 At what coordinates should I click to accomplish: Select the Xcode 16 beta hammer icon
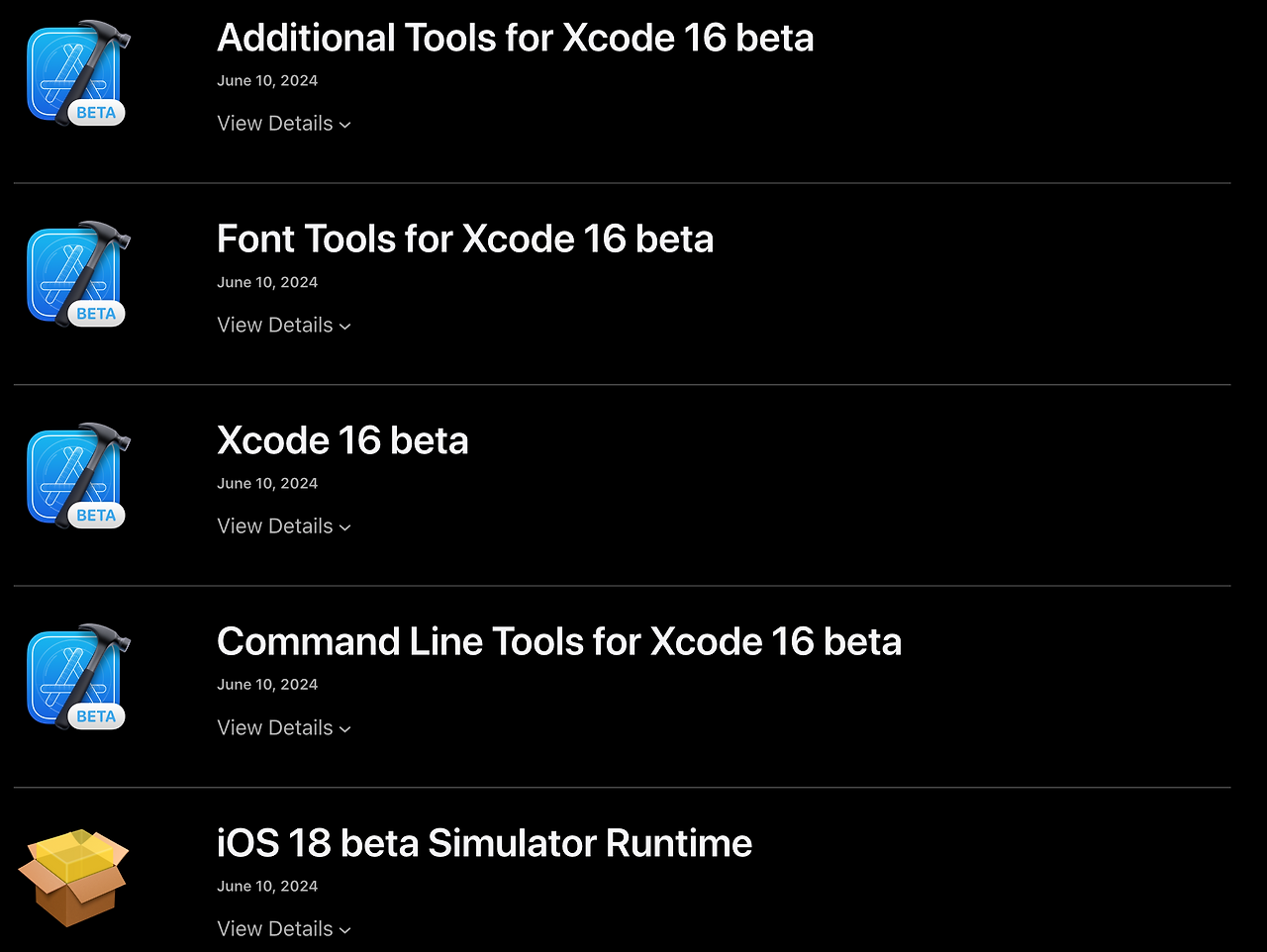[76, 473]
